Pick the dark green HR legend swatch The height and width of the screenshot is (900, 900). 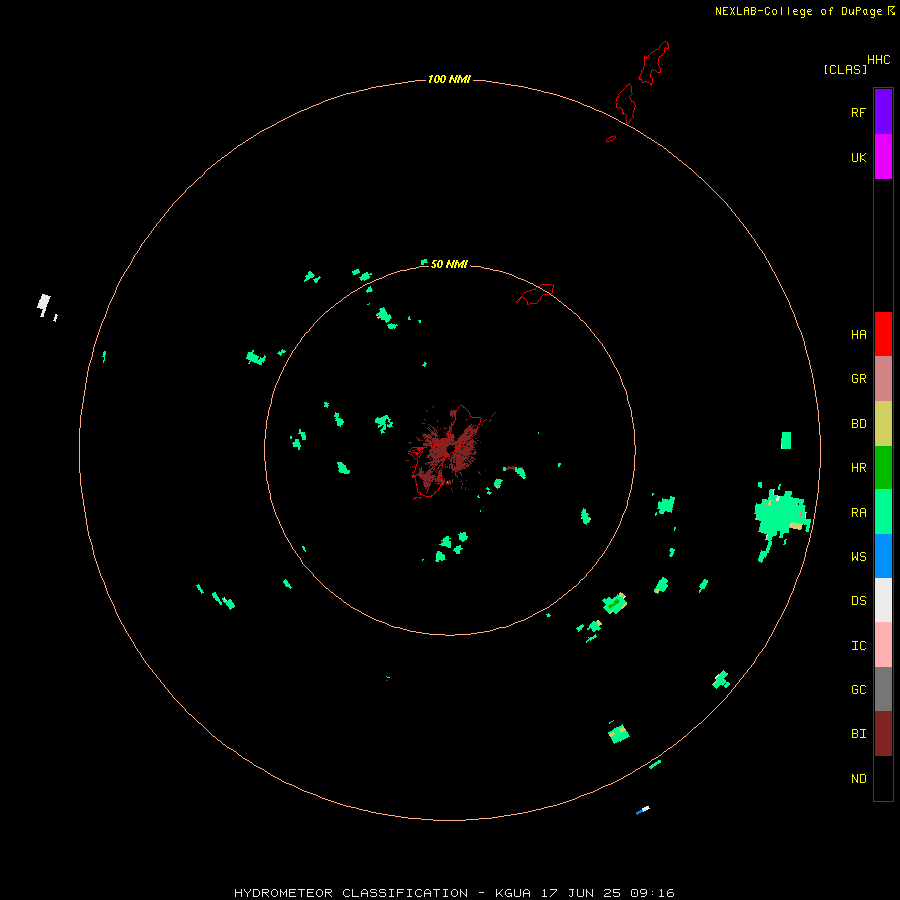883,468
